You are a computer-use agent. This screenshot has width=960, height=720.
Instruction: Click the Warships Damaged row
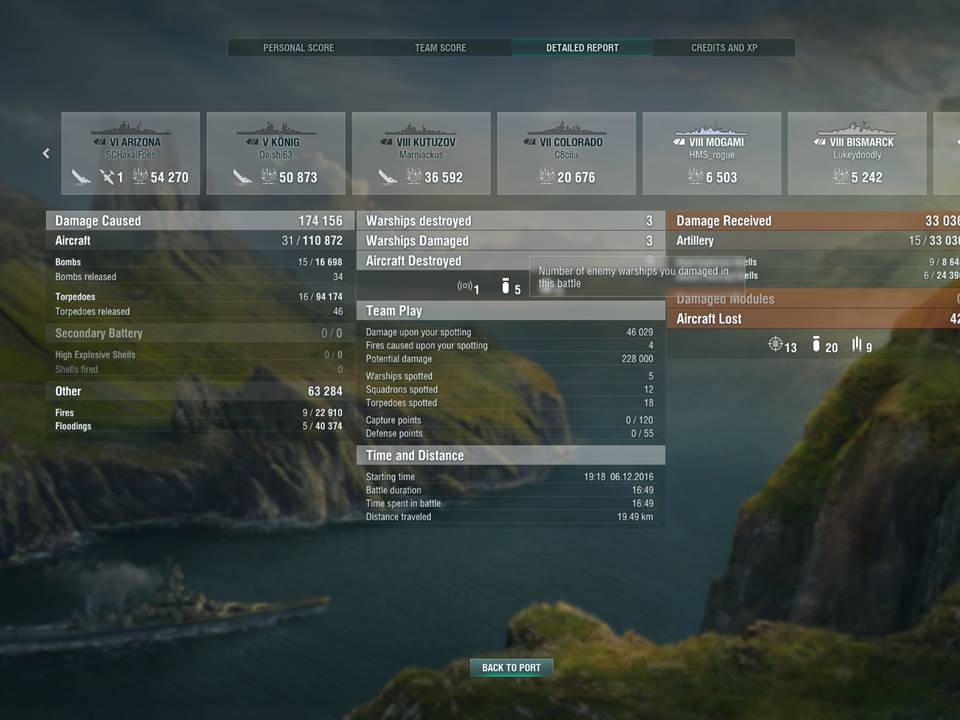(x=511, y=241)
